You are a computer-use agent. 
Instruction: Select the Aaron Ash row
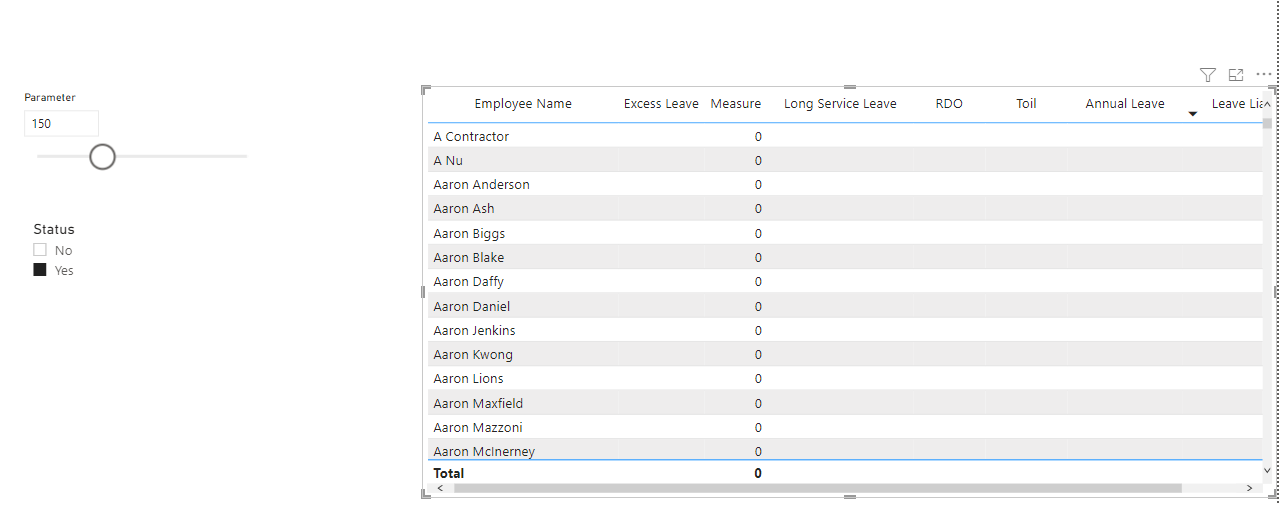(x=845, y=208)
